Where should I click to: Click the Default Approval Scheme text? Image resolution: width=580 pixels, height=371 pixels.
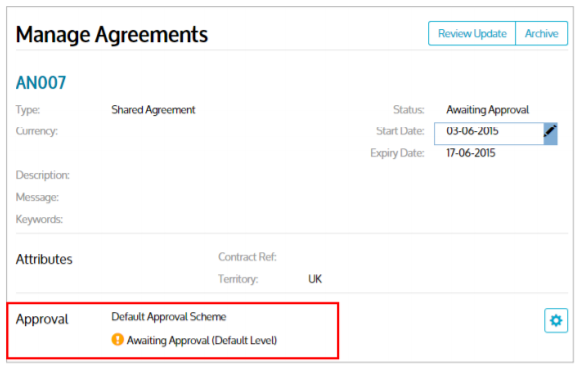169,317
